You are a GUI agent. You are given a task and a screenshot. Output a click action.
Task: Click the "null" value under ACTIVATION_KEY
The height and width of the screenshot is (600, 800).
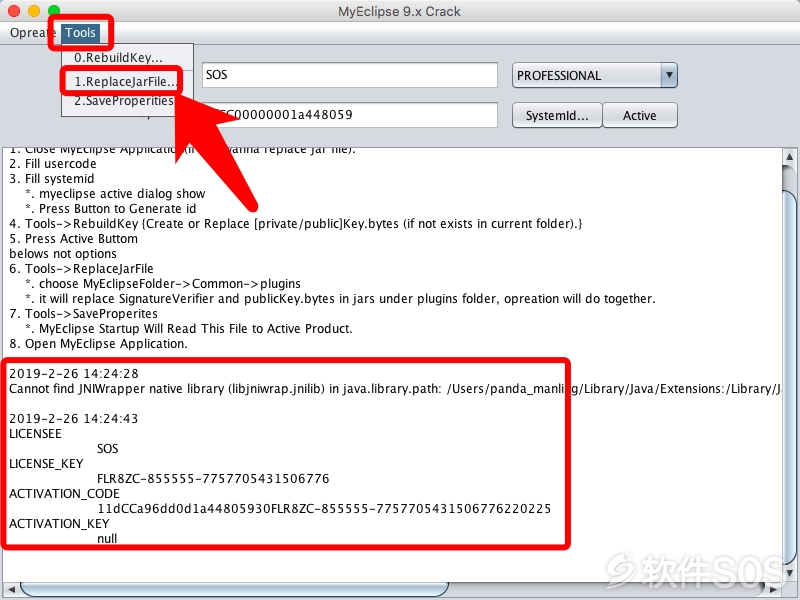[107, 539]
